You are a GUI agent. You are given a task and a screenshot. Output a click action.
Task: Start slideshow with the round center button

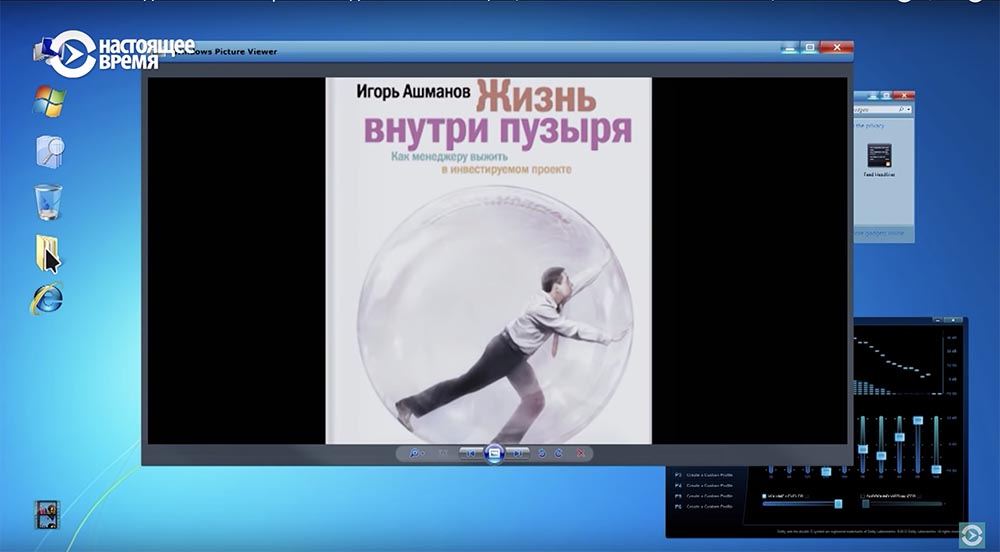click(494, 454)
